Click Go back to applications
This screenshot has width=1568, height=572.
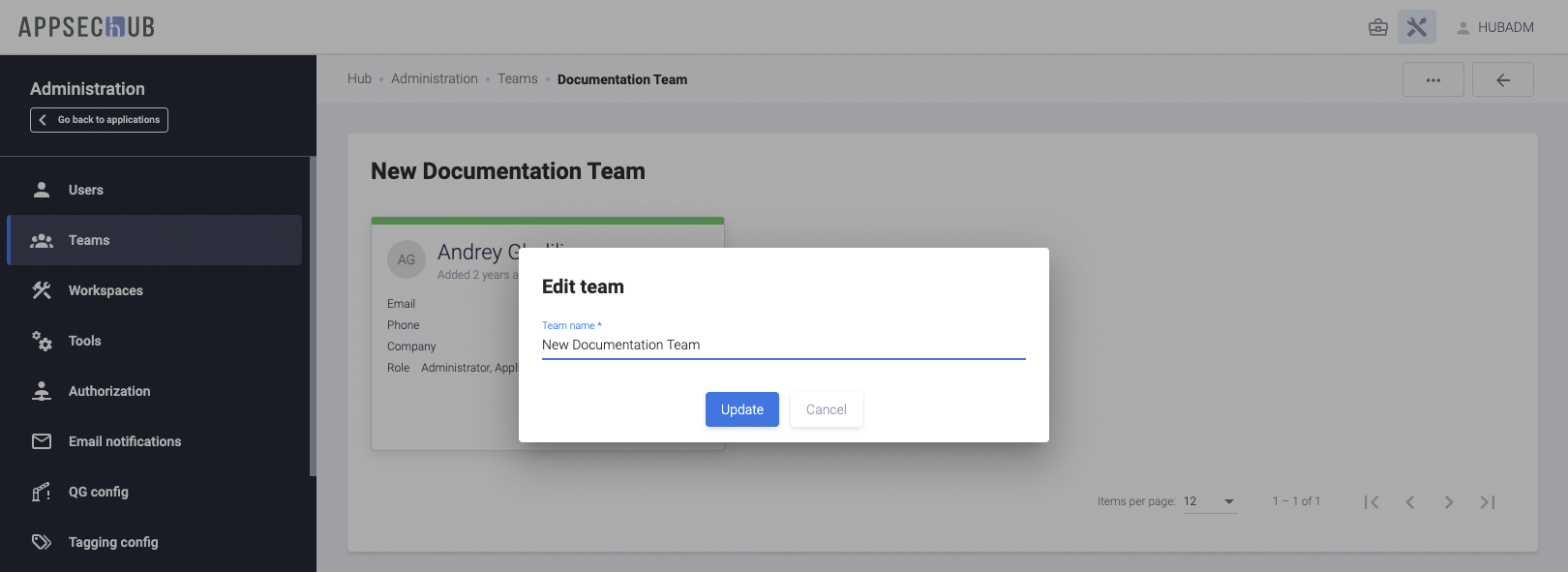click(99, 120)
